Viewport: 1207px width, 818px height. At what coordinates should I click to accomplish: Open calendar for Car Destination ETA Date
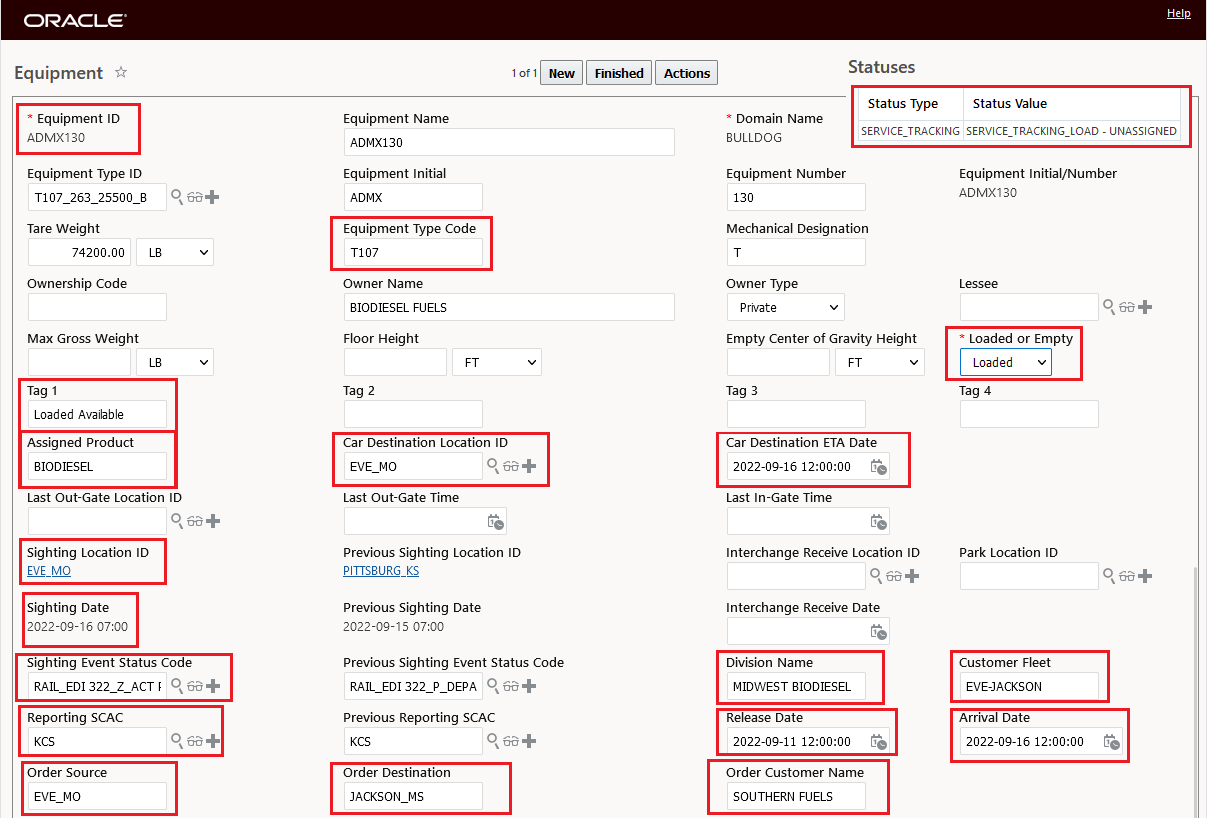(x=879, y=466)
